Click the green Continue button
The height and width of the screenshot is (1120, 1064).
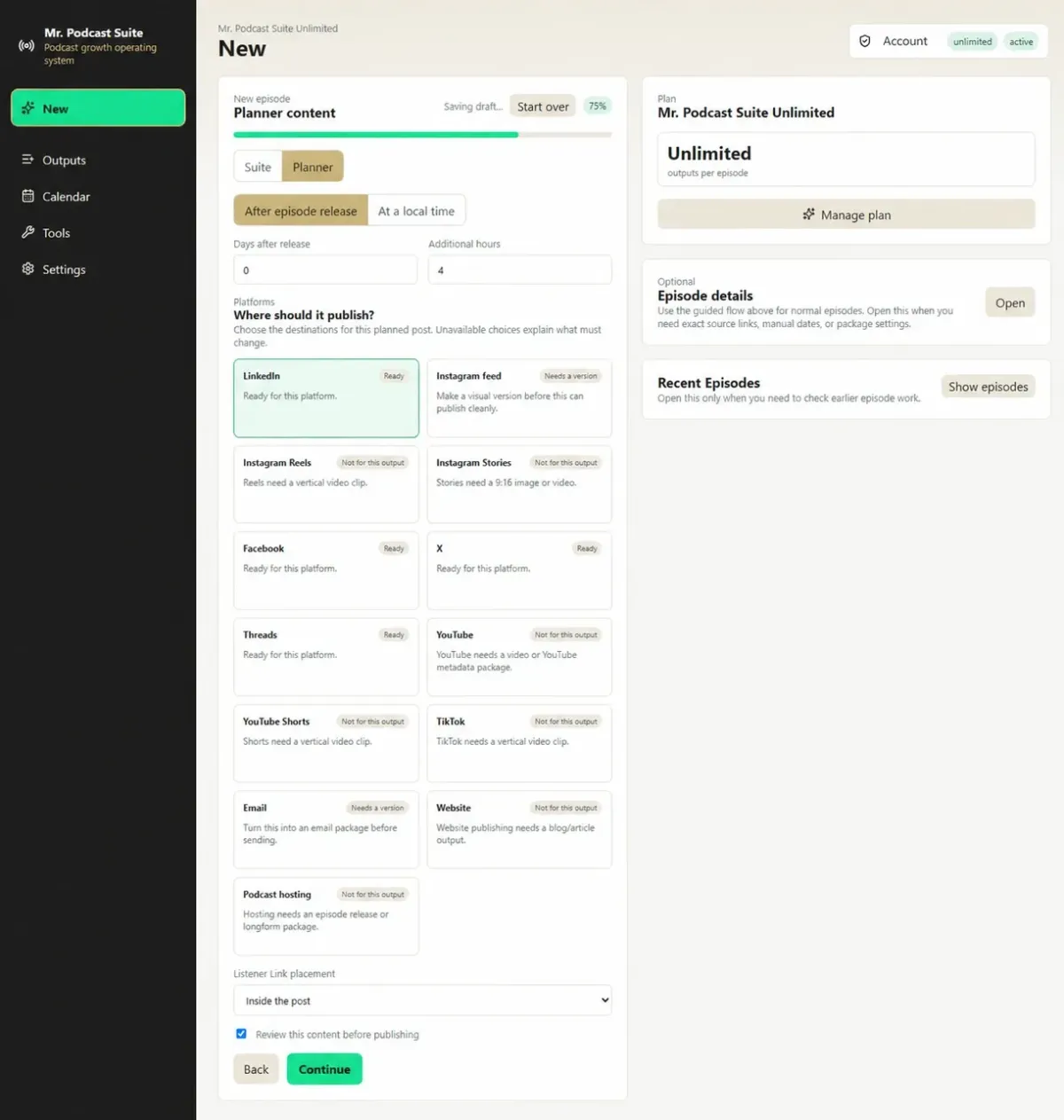(x=325, y=1069)
